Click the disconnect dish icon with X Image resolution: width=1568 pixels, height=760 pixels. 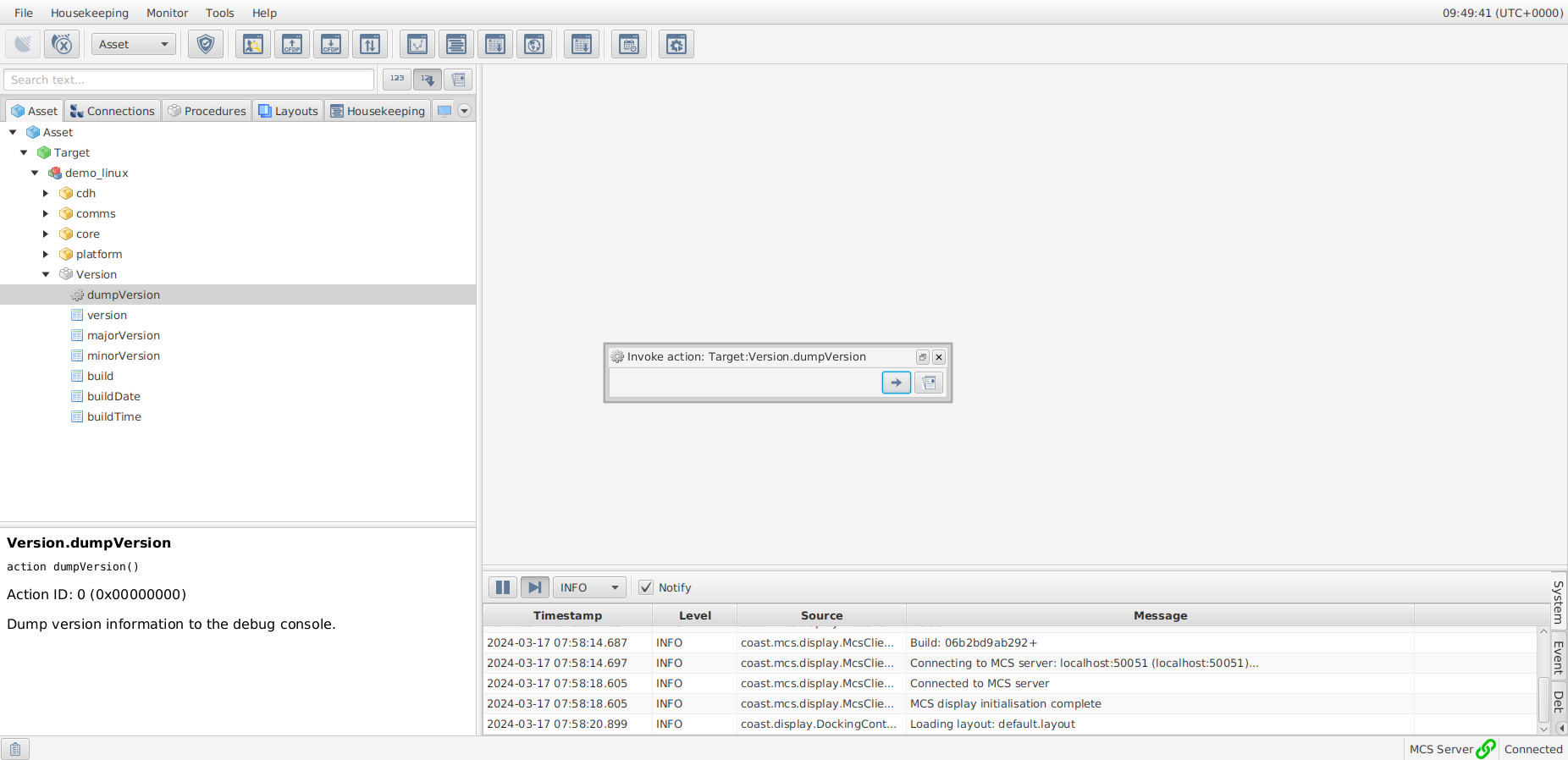click(x=62, y=44)
